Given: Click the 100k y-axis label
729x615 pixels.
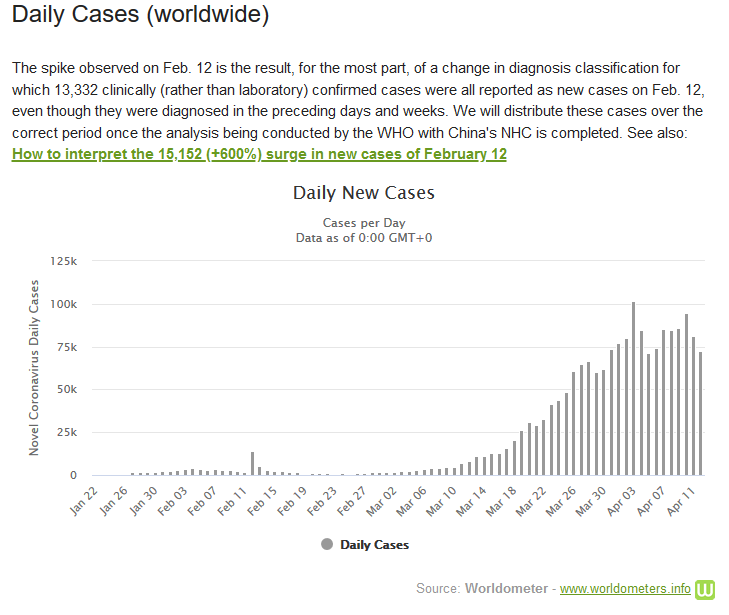Looking at the screenshot, I should pyautogui.click(x=63, y=304).
